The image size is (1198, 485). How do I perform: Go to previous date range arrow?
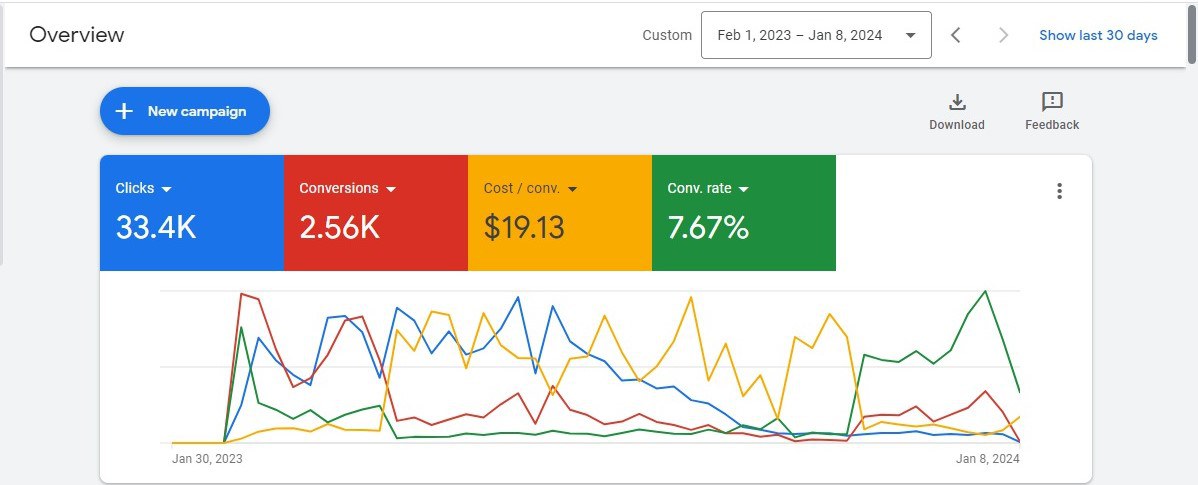point(955,35)
